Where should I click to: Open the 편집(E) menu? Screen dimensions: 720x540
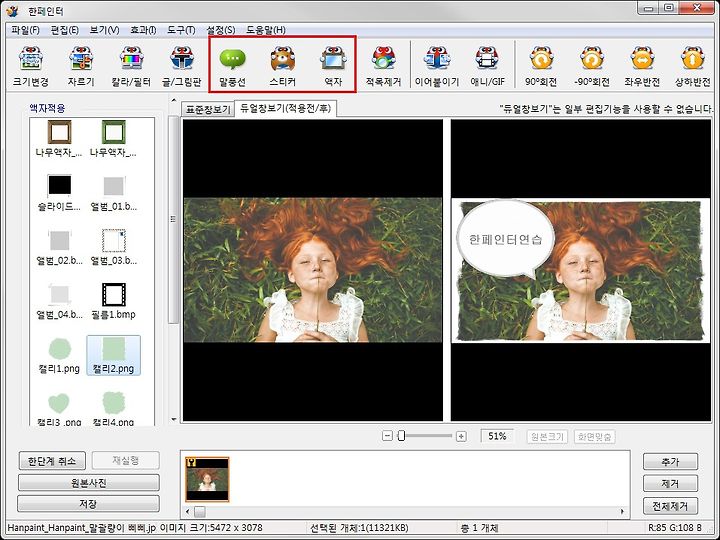(x=65, y=30)
